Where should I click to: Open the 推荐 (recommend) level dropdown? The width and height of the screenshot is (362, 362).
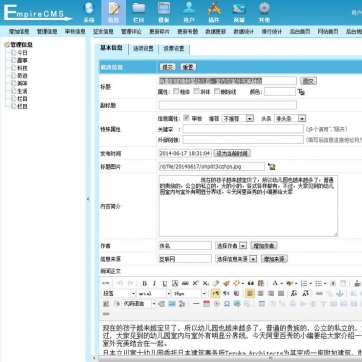click(x=238, y=118)
